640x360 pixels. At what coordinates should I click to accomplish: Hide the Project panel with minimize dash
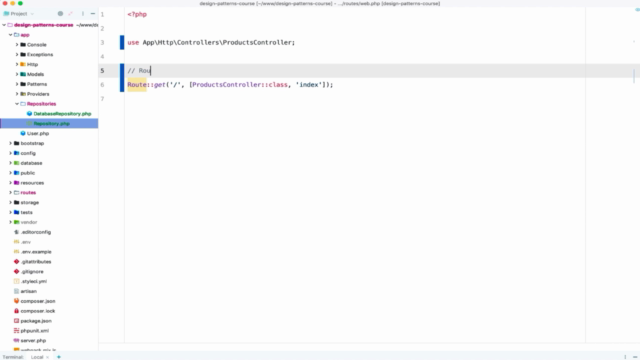tap(93, 13)
